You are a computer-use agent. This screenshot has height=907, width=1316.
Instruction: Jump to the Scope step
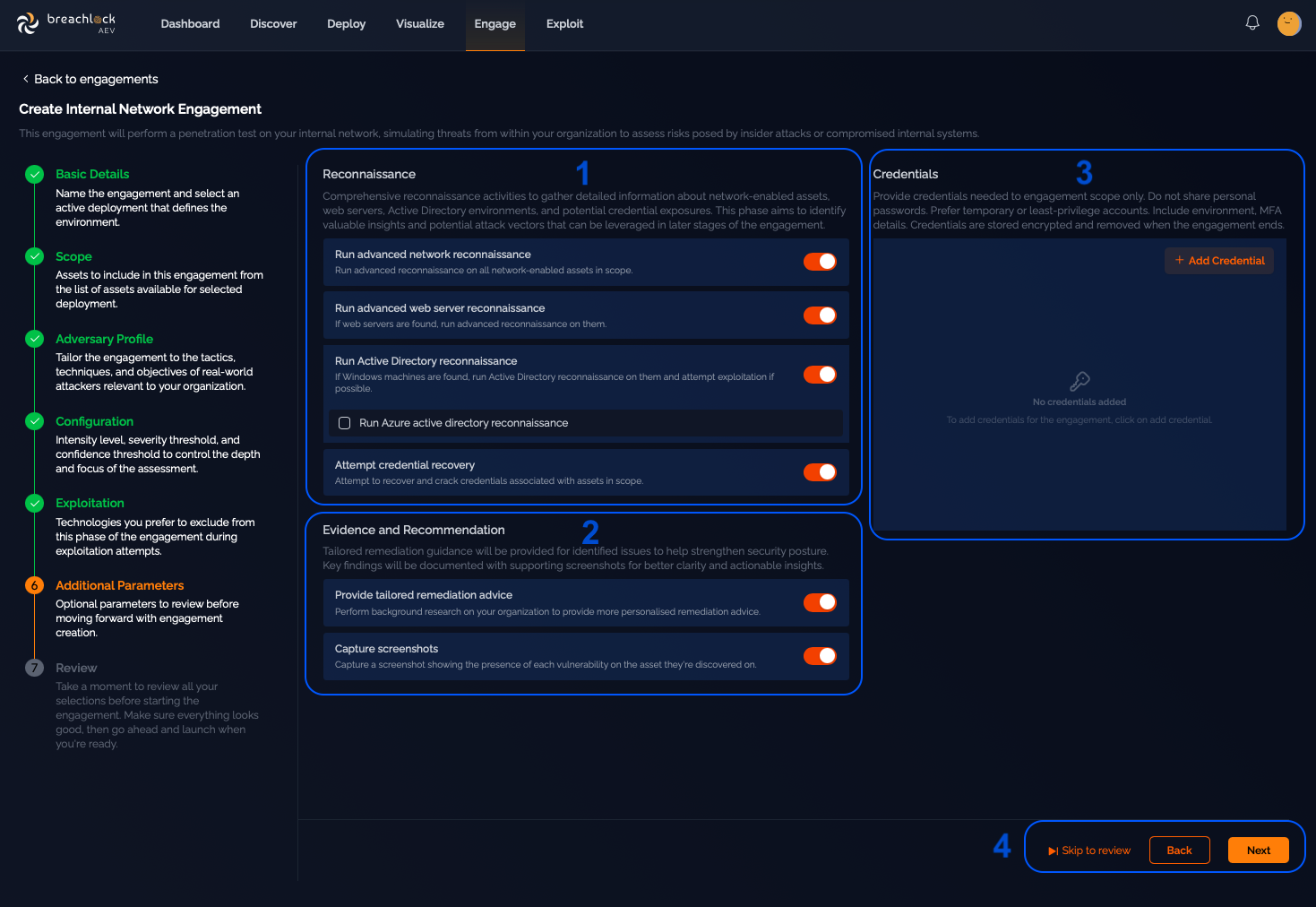73,256
